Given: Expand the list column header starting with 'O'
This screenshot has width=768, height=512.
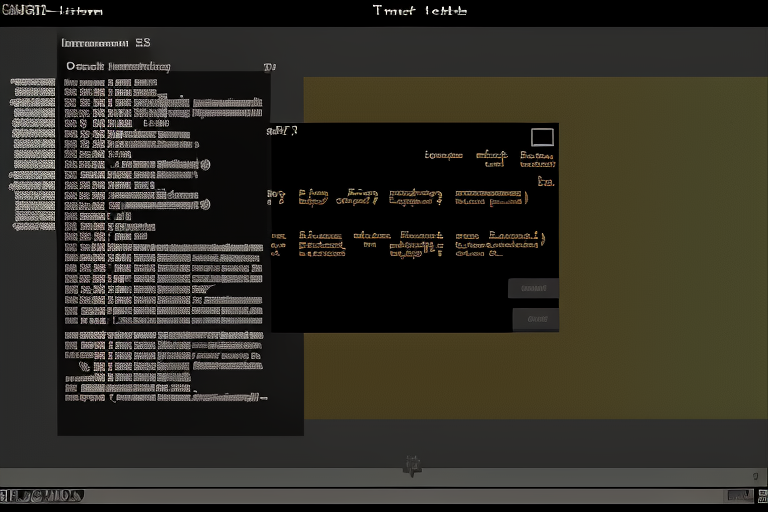Looking at the screenshot, I should tap(118, 67).
